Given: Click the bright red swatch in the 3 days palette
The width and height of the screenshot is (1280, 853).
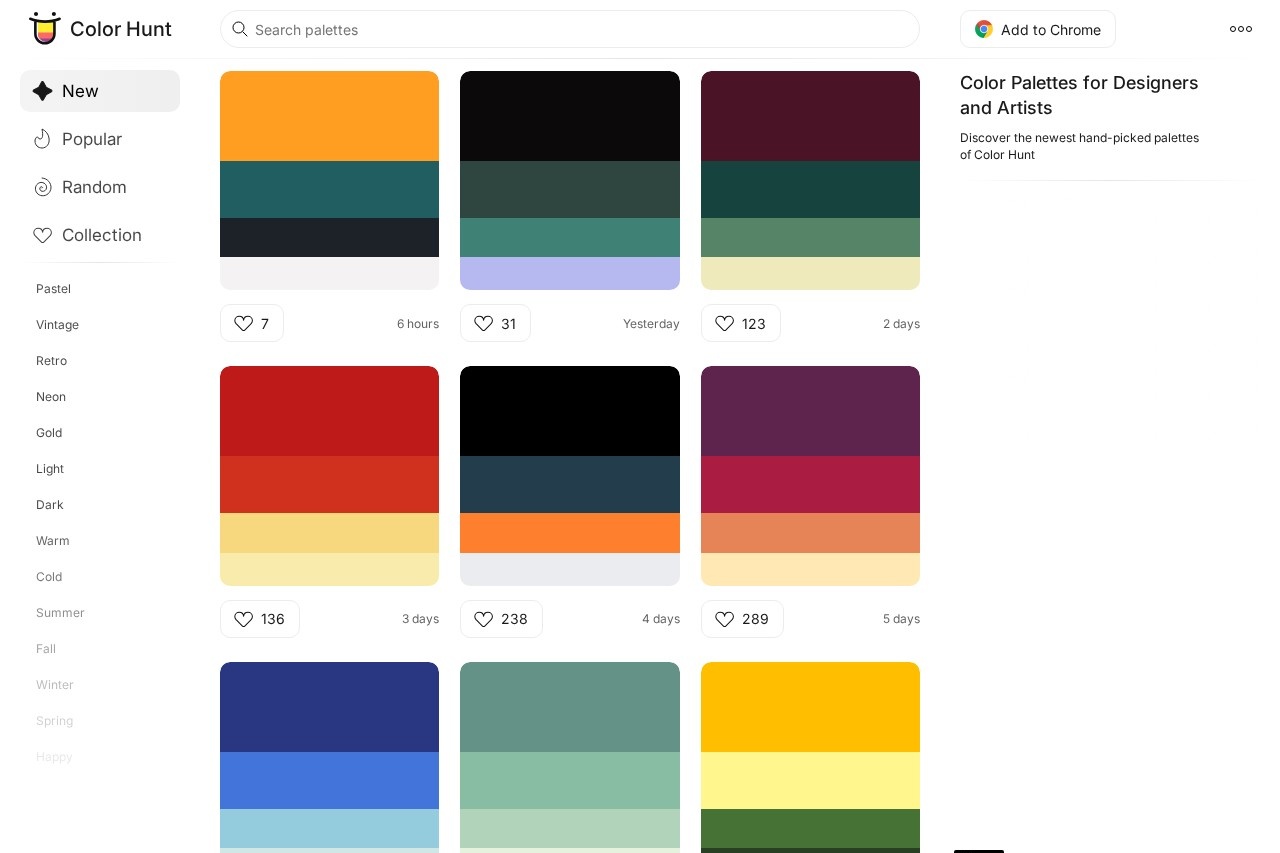Looking at the screenshot, I should (329, 484).
